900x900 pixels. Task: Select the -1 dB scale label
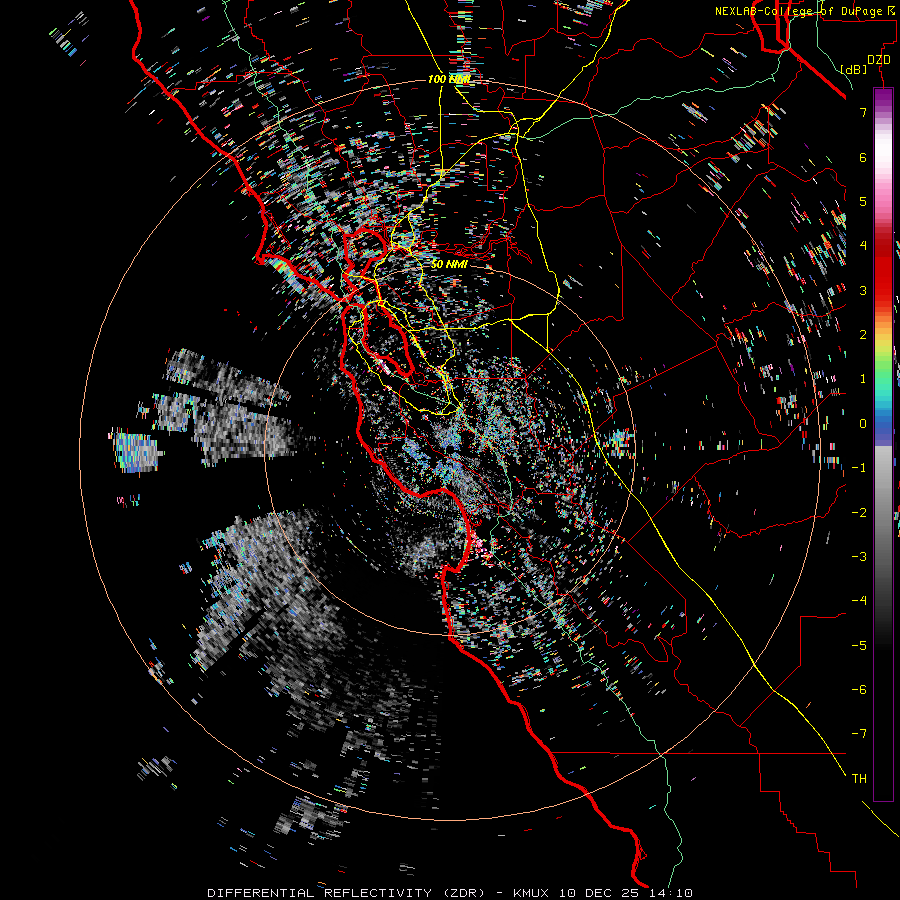[x=859, y=468]
